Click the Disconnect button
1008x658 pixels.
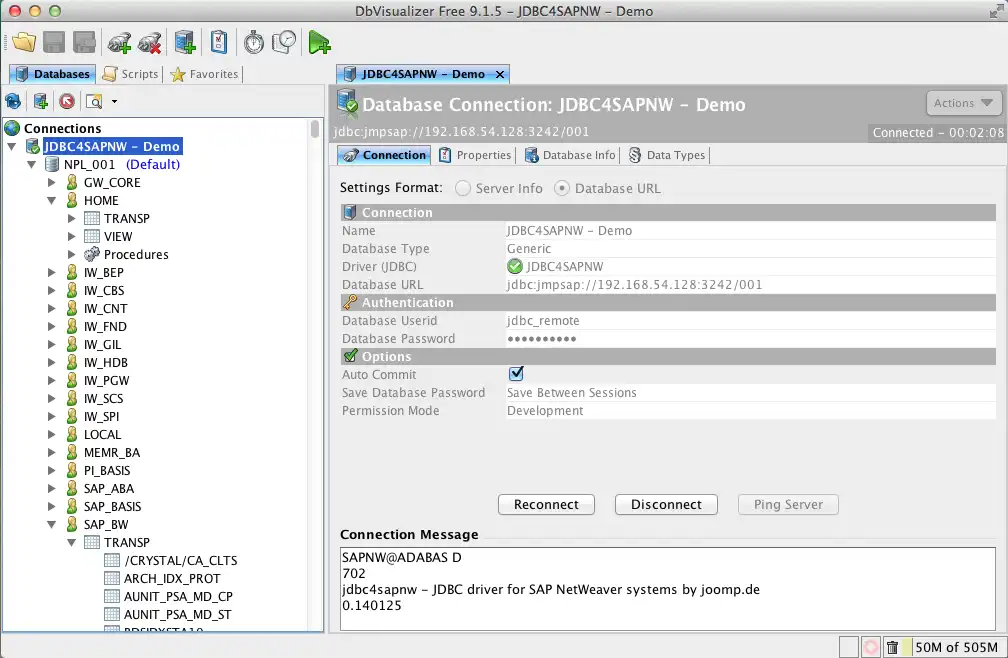point(666,504)
